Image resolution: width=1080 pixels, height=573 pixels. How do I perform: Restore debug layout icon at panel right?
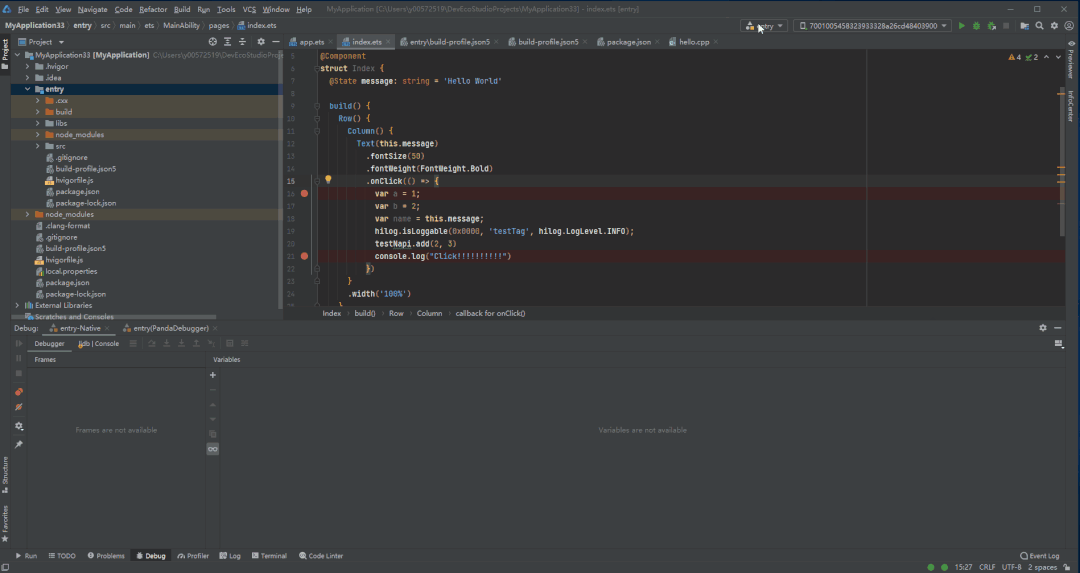pos(1059,344)
